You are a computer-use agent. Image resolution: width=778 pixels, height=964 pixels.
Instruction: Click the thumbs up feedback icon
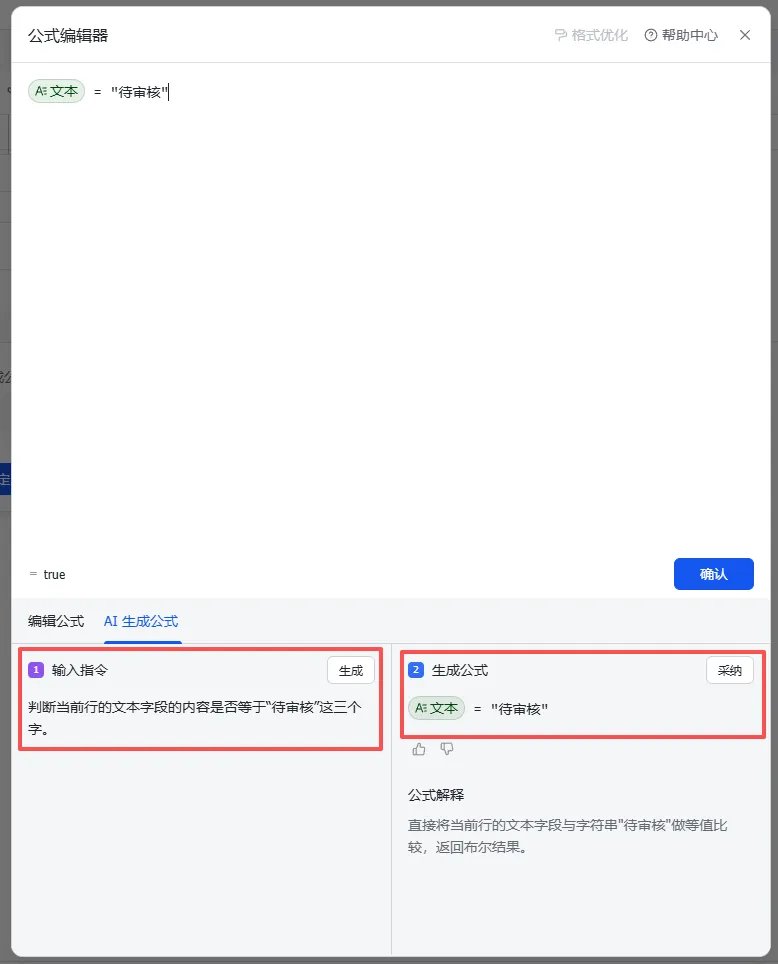(419, 749)
